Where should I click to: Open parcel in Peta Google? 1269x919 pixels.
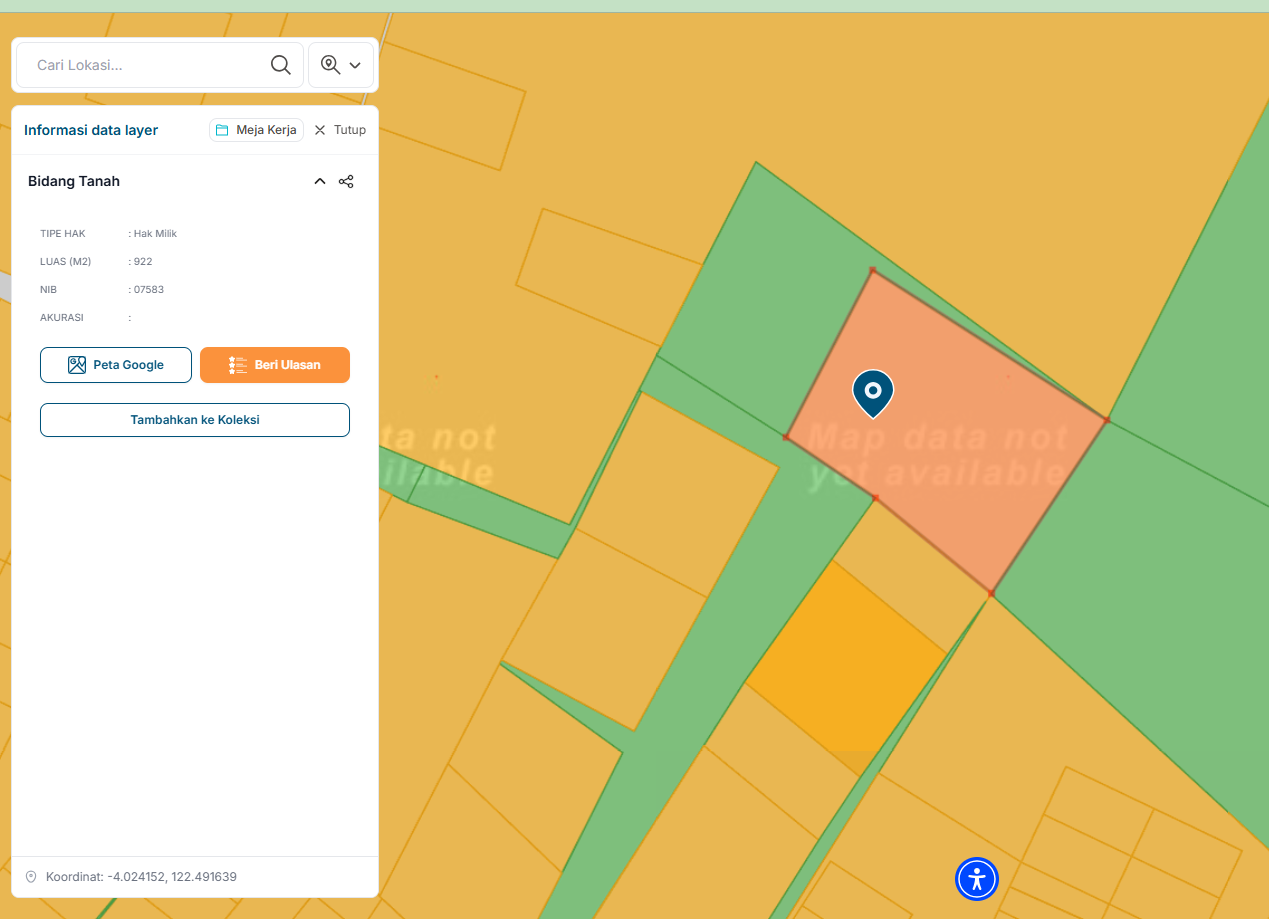(116, 365)
